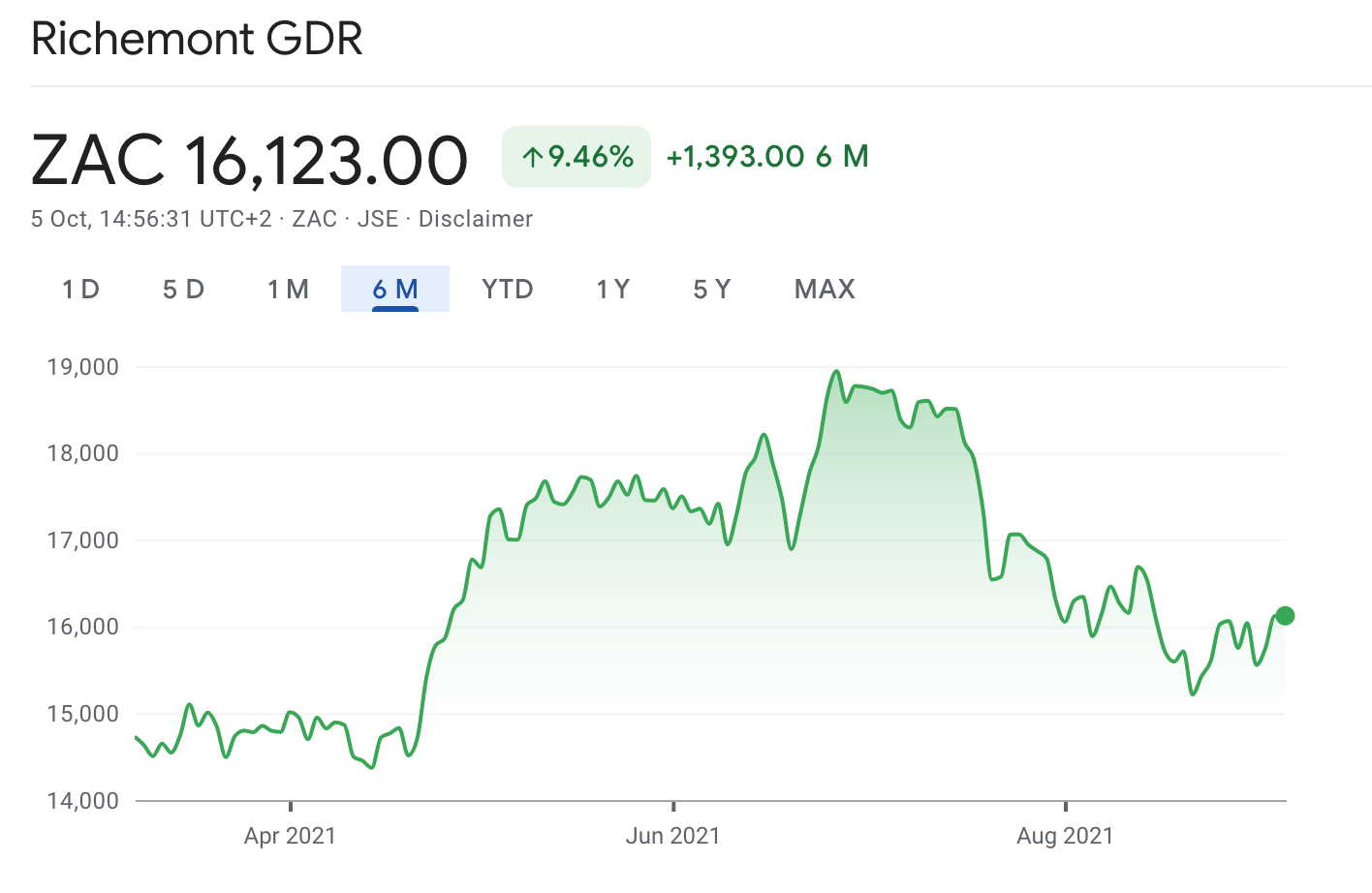
Task: Click the JSE exchange label
Action: (378, 219)
